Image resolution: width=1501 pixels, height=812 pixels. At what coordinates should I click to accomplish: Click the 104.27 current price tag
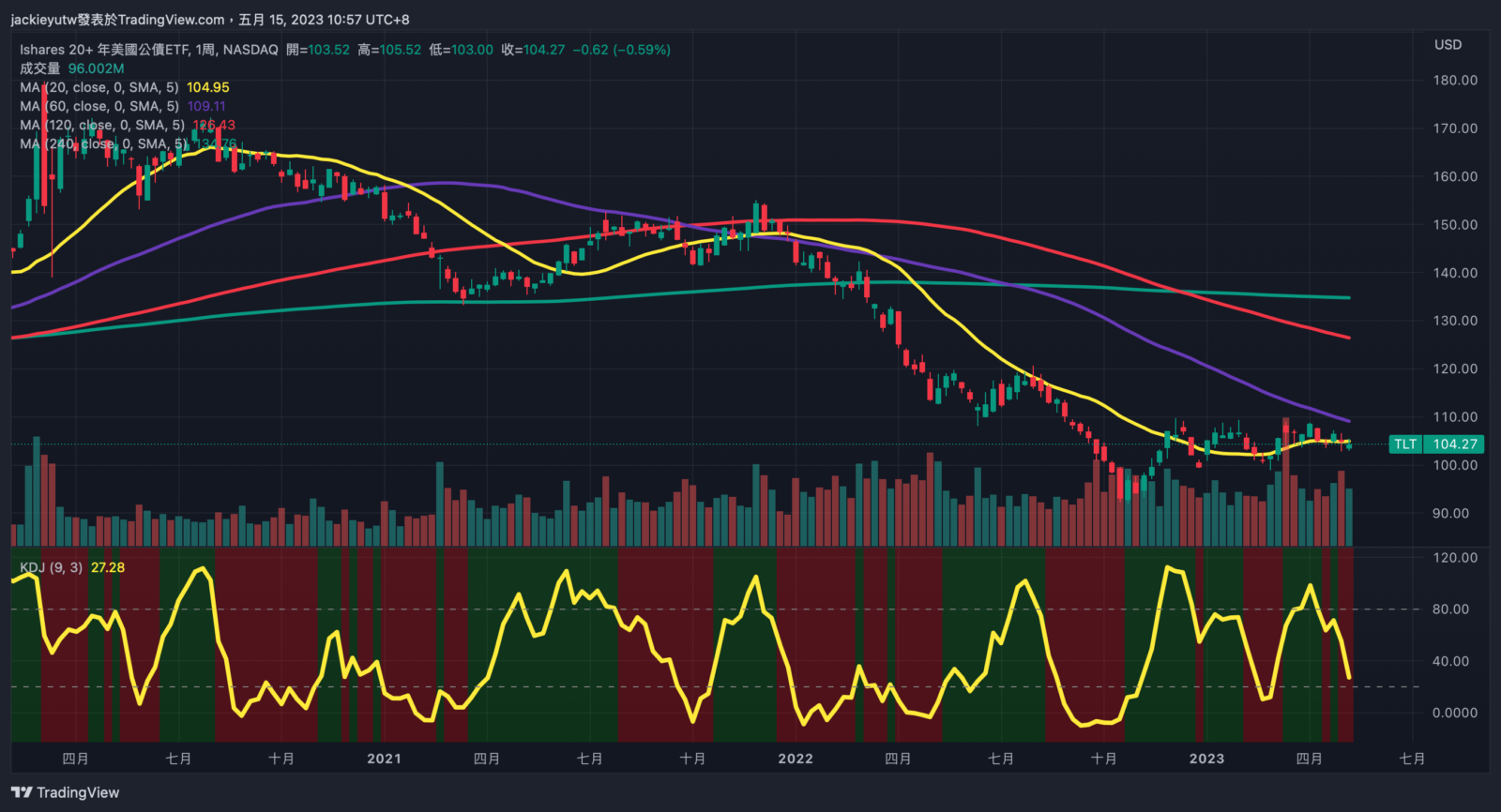(1455, 444)
